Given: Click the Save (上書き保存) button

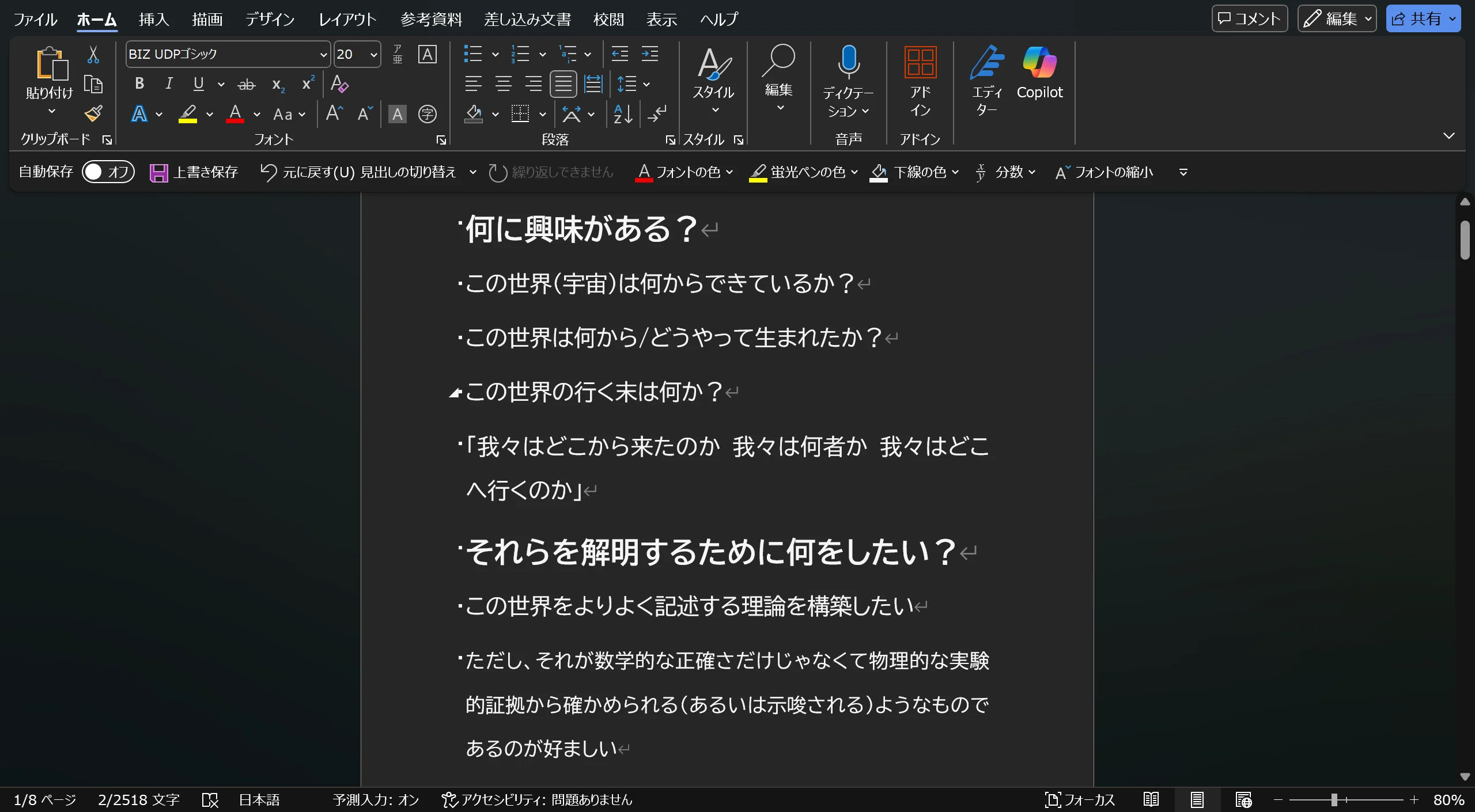Looking at the screenshot, I should click(194, 172).
